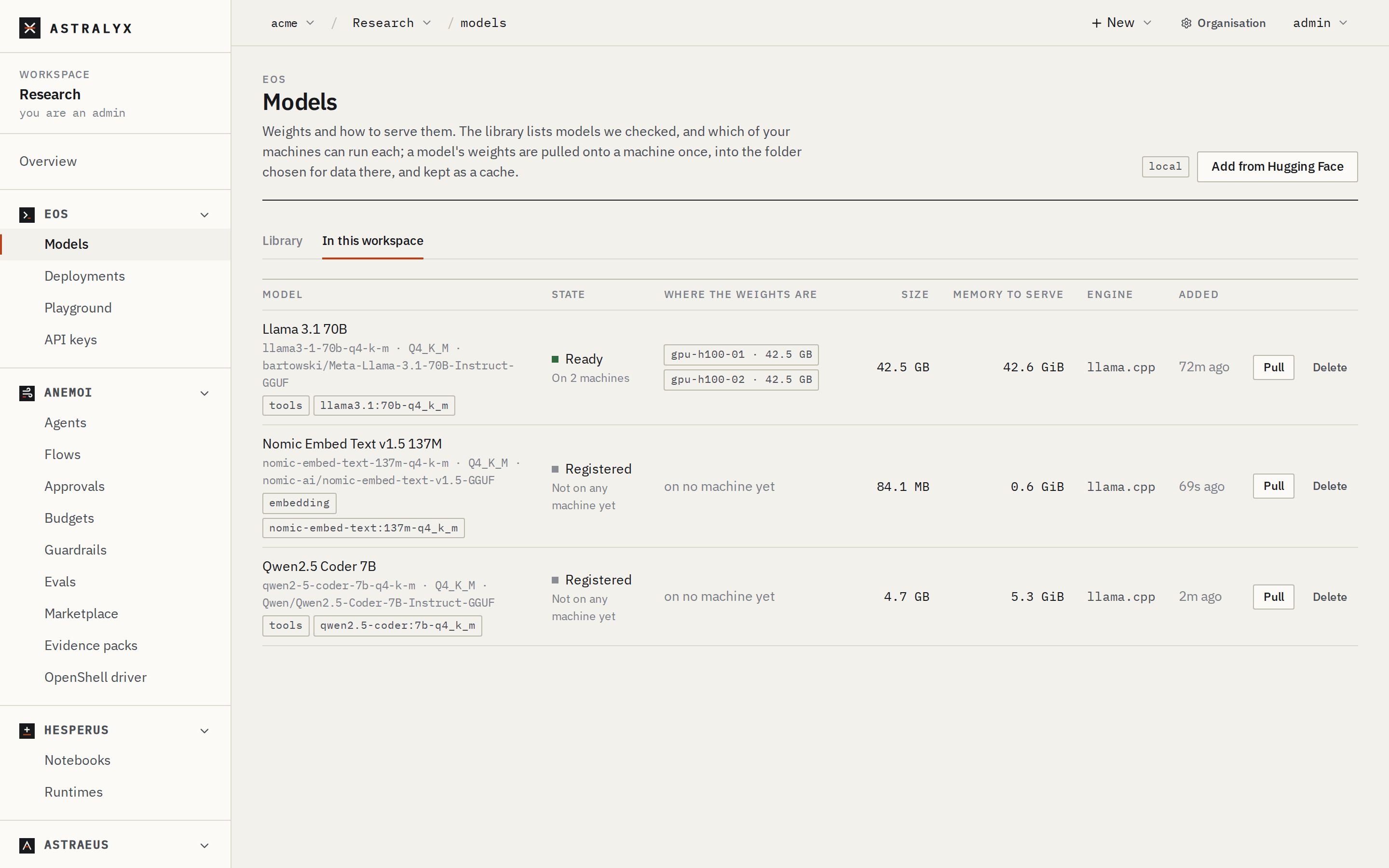This screenshot has width=1389, height=868.
Task: Click the Astralyx logo icon
Action: [x=30, y=27]
